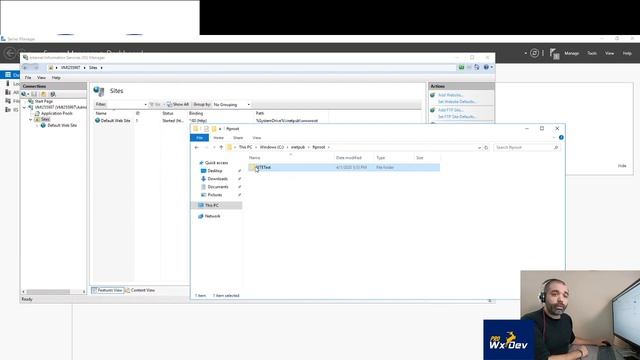The image size is (640, 360).
Task: Open the File menu in IIS Manager
Action: [x=28, y=78]
